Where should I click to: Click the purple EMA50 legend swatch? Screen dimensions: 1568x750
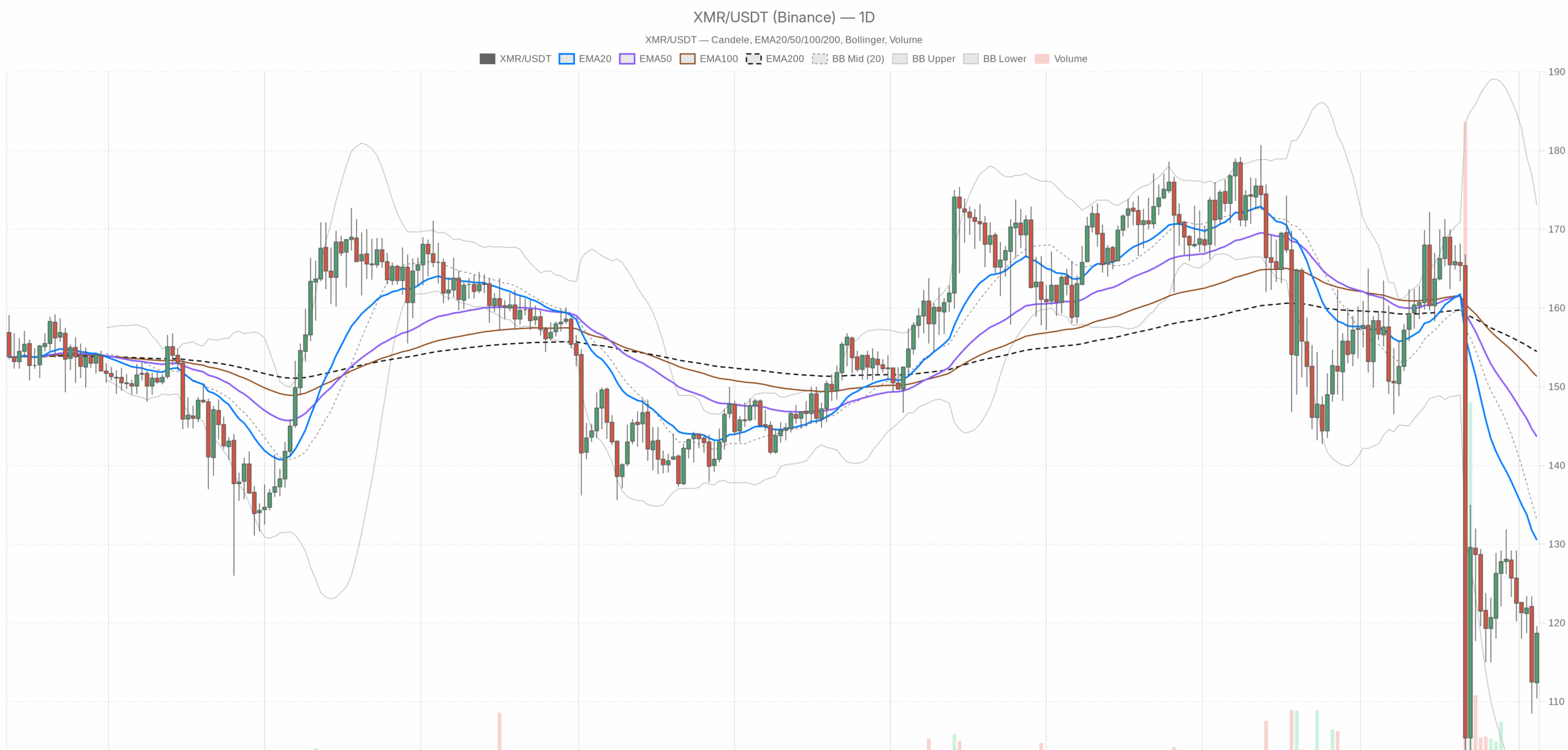(x=626, y=58)
